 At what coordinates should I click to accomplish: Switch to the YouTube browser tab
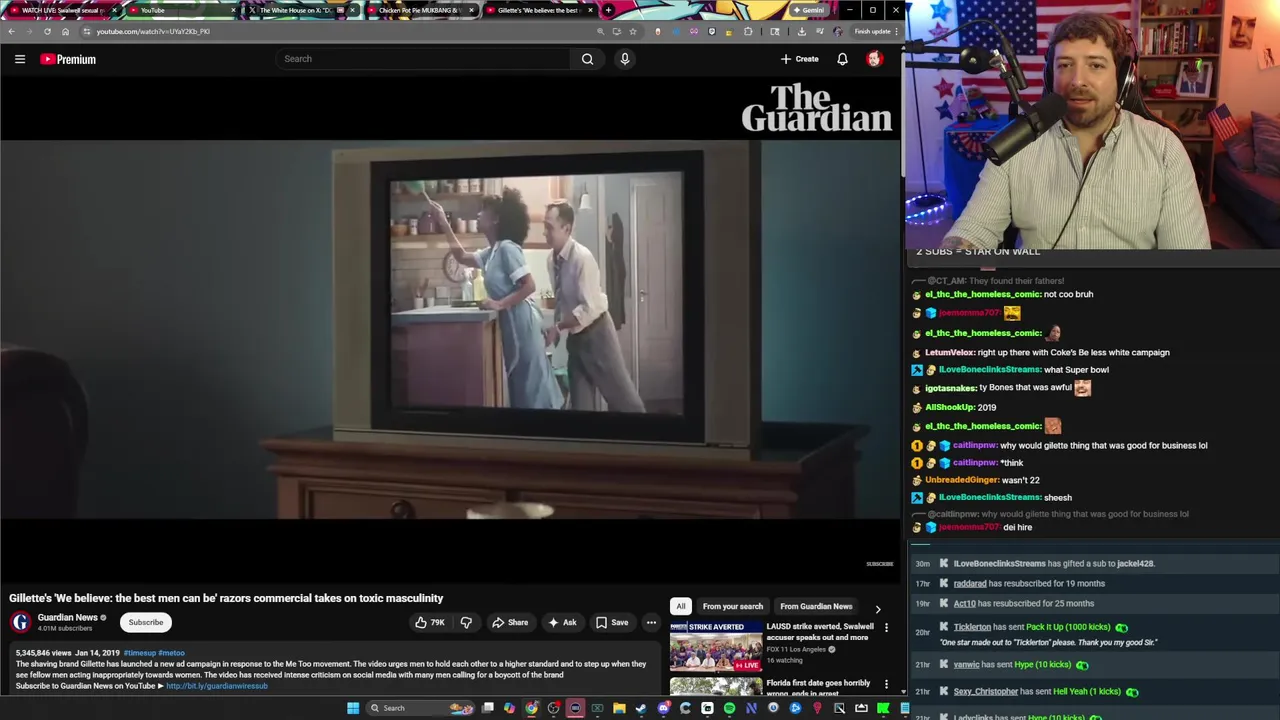pyautogui.click(x=181, y=10)
